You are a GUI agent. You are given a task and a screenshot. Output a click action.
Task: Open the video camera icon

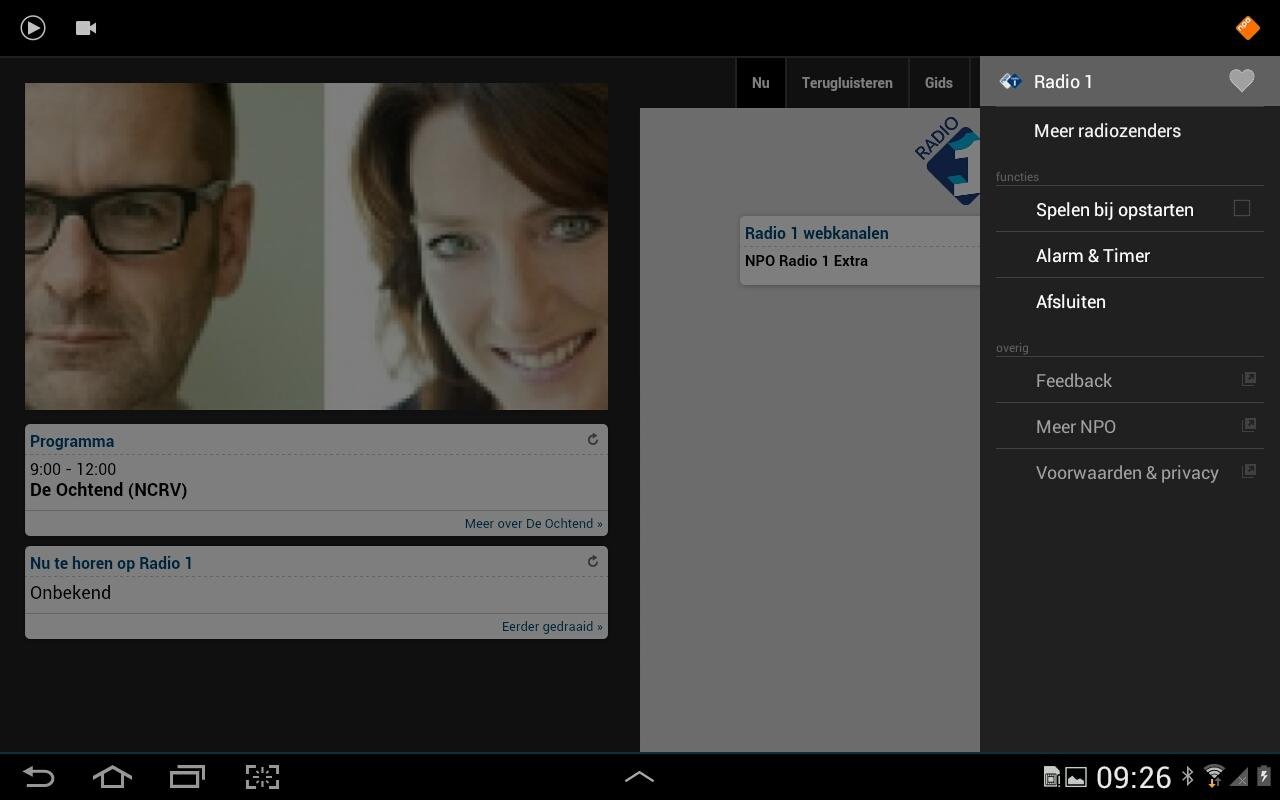86,28
